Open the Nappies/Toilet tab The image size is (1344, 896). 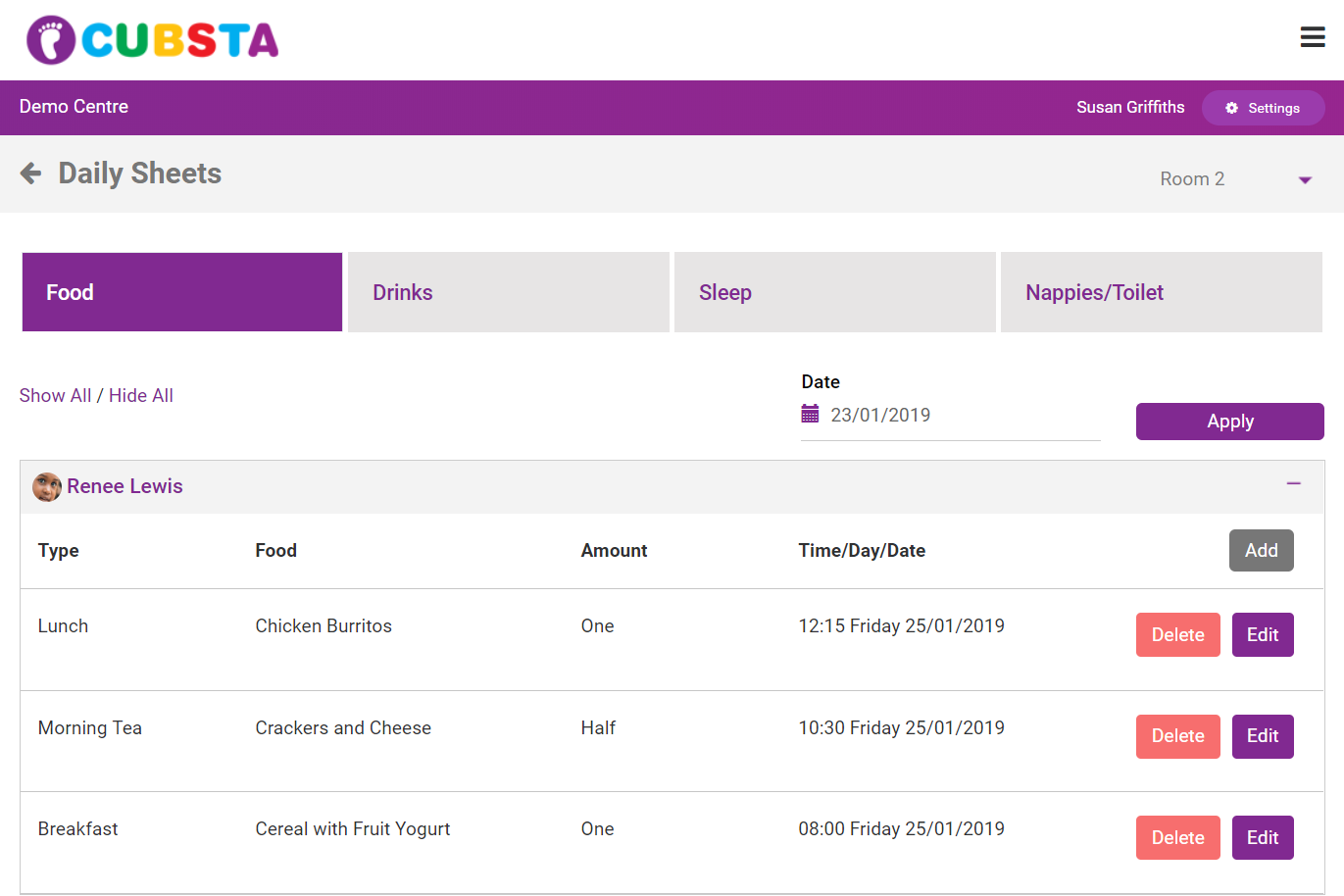click(x=1161, y=292)
